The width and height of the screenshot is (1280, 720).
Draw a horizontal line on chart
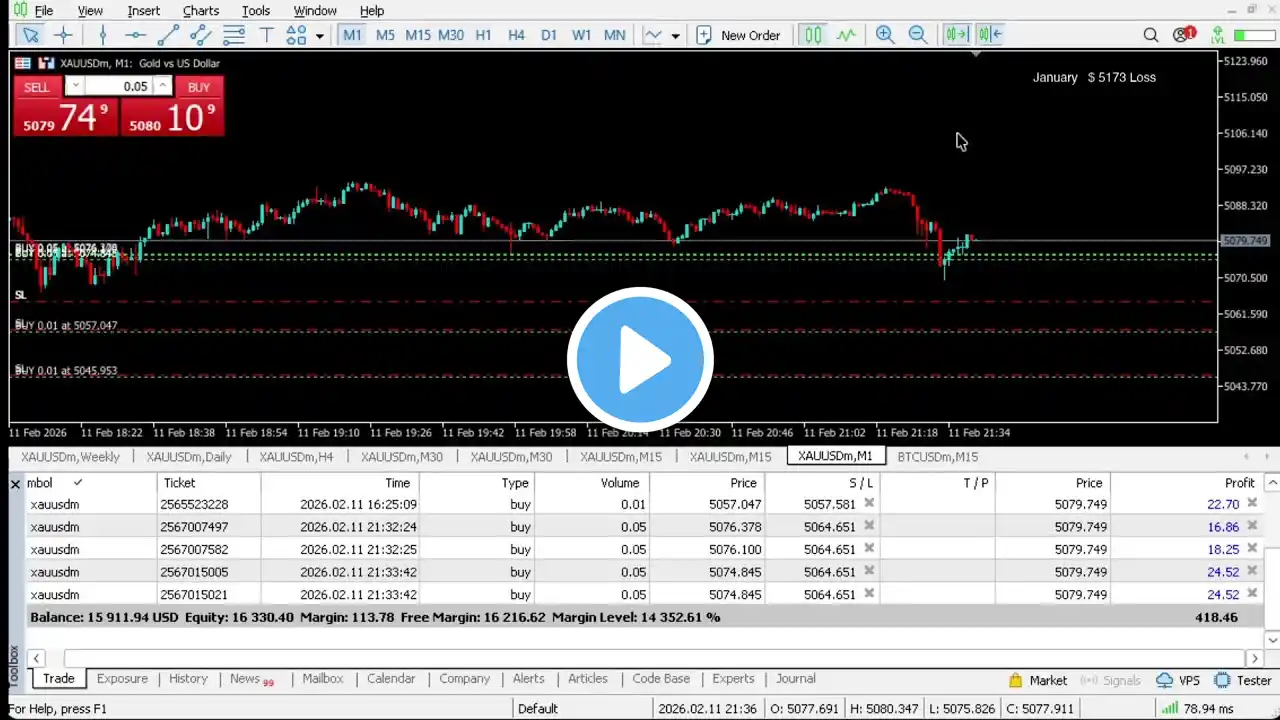click(x=135, y=35)
